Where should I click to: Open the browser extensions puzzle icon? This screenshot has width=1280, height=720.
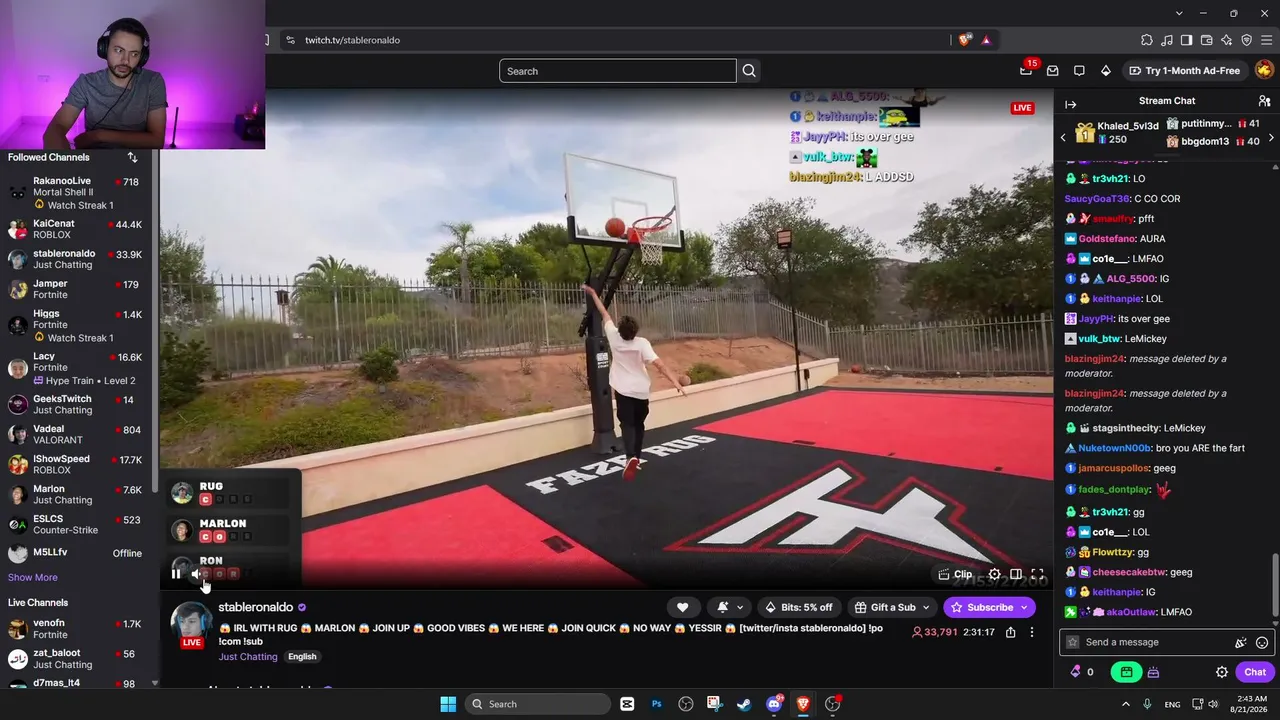1147,40
